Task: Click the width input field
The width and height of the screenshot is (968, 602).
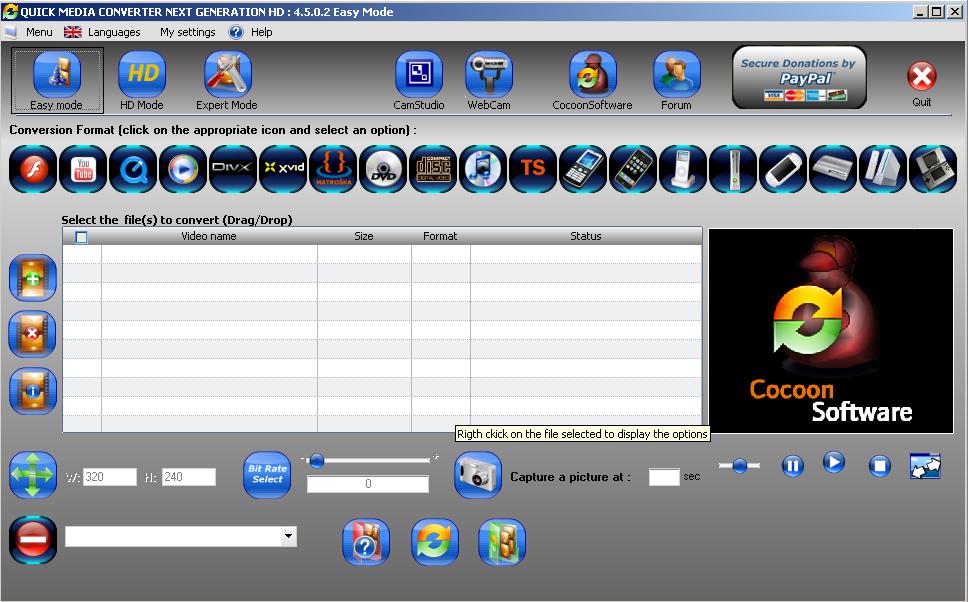Action: click(x=110, y=477)
